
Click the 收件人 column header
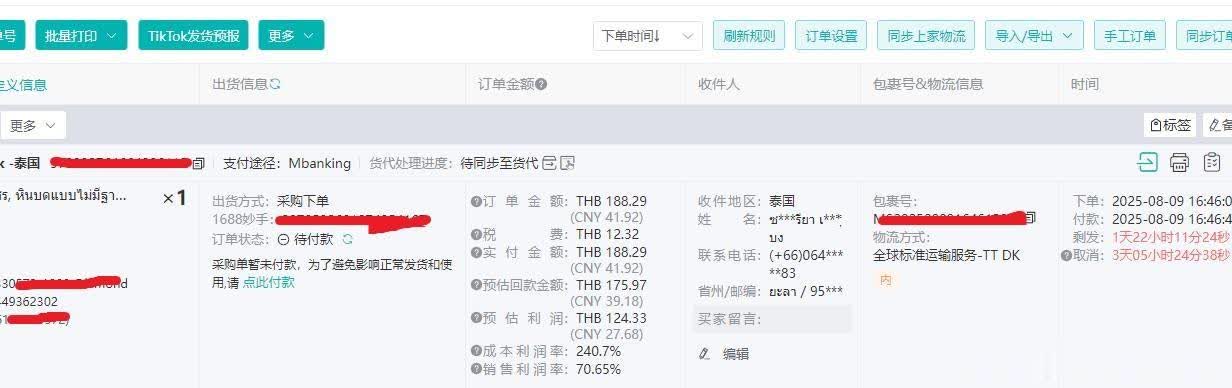click(718, 85)
